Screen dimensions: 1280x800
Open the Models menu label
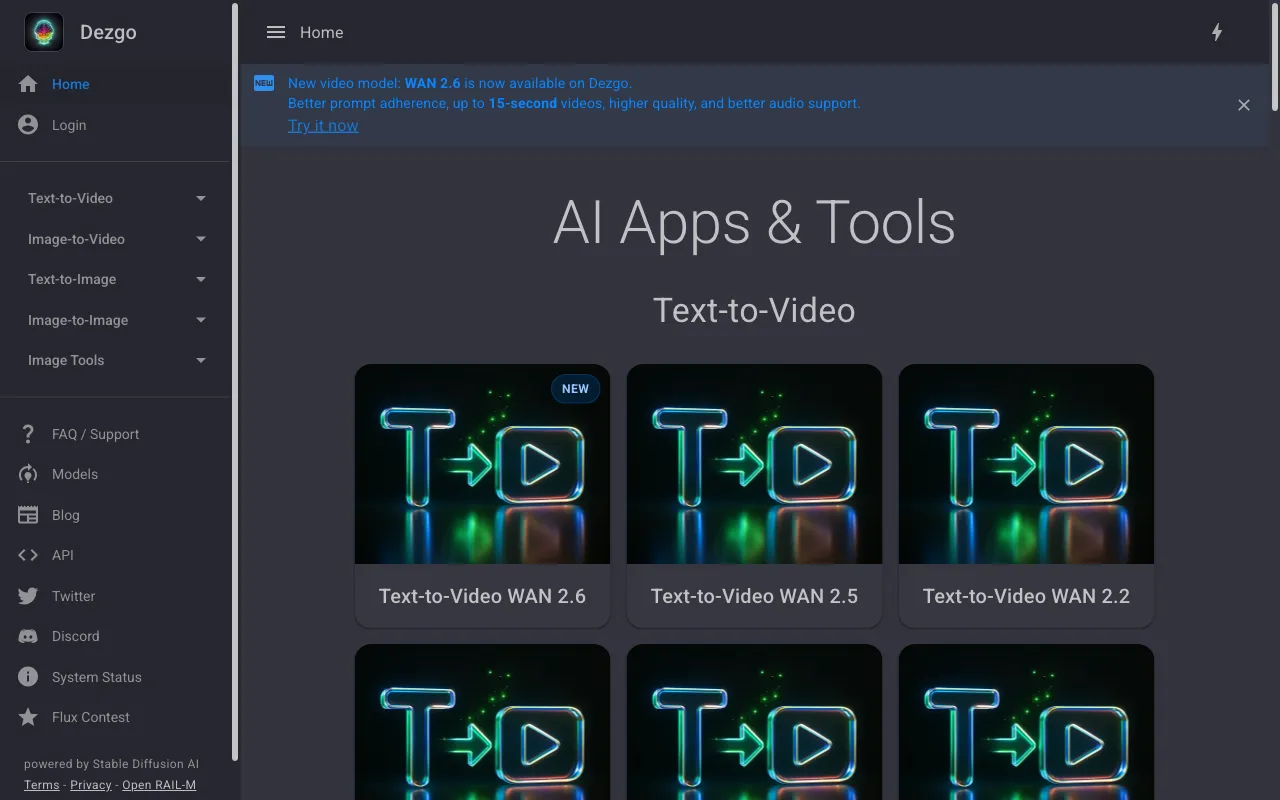[75, 474]
